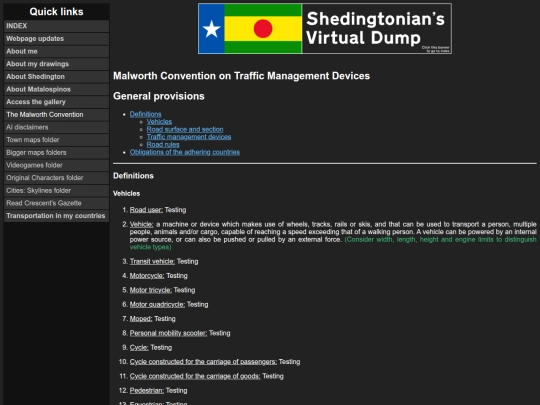Image resolution: width=540 pixels, height=405 pixels.
Task: Select Access the gallery link
Action: [56, 102]
